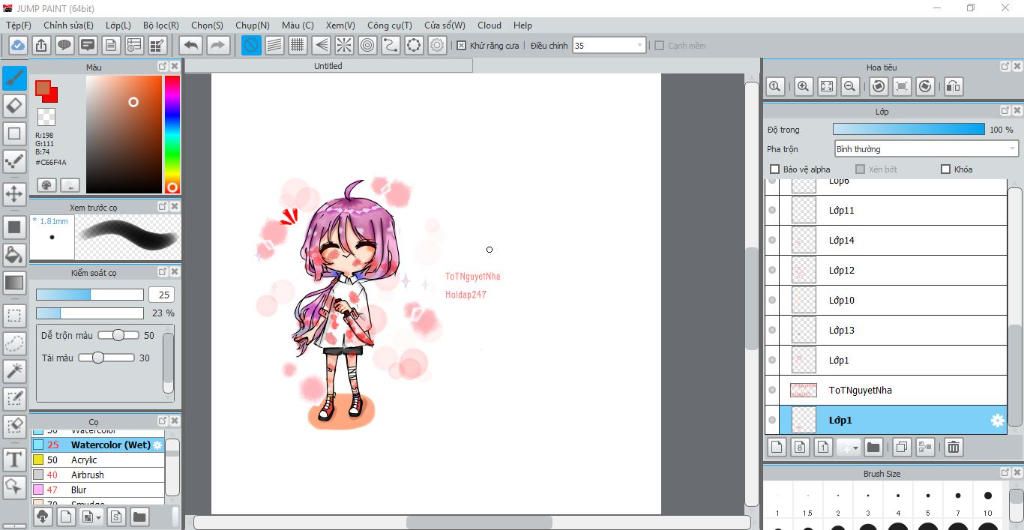Open snap settings gear in toolbar
Screen dimensions: 1024x530
(x=437, y=45)
